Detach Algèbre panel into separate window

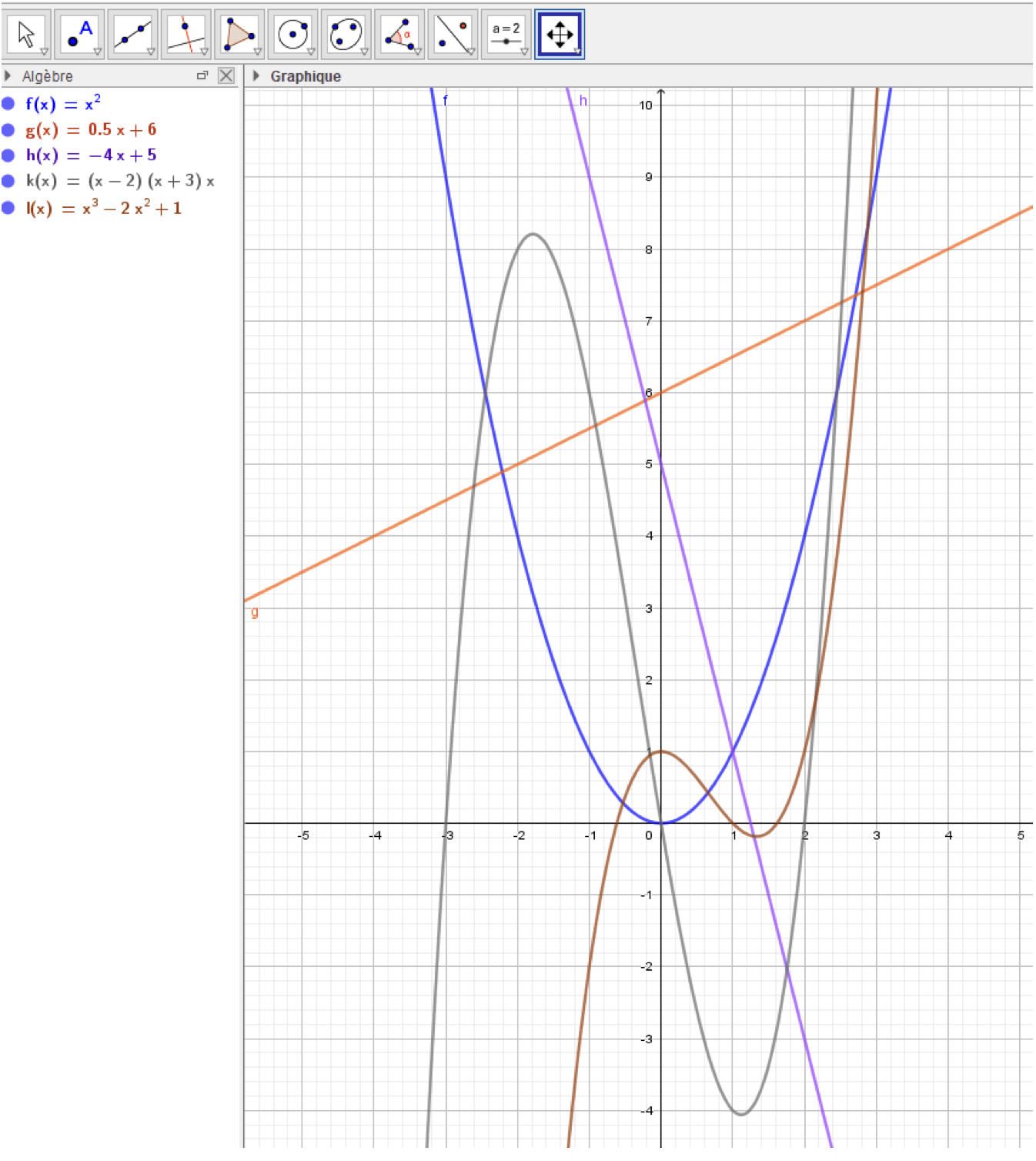202,75
